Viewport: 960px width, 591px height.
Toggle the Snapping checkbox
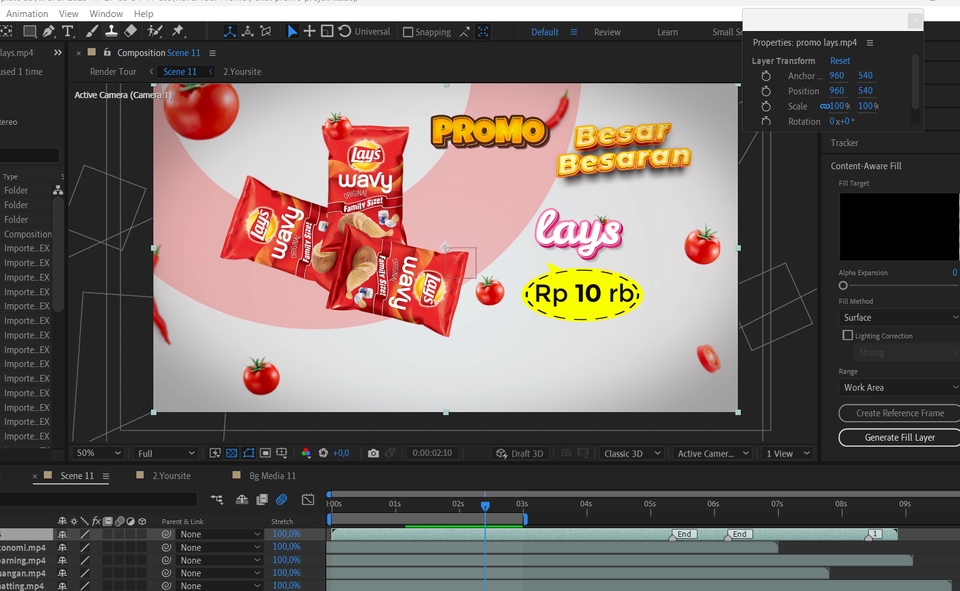[x=408, y=32]
